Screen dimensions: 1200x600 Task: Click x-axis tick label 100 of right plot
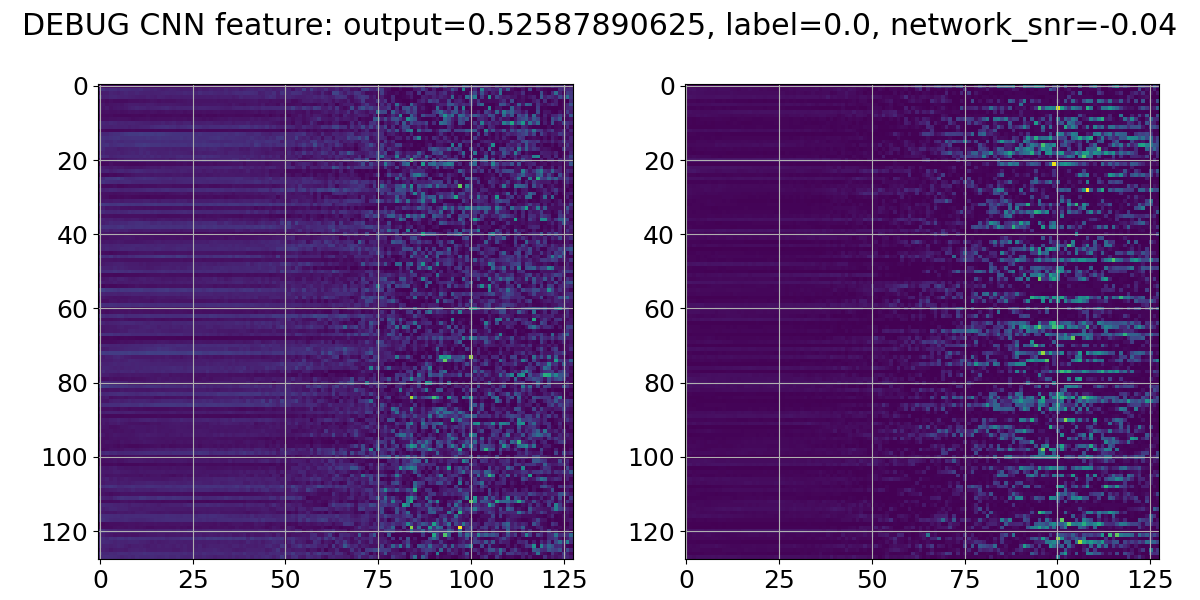[x=1058, y=579]
